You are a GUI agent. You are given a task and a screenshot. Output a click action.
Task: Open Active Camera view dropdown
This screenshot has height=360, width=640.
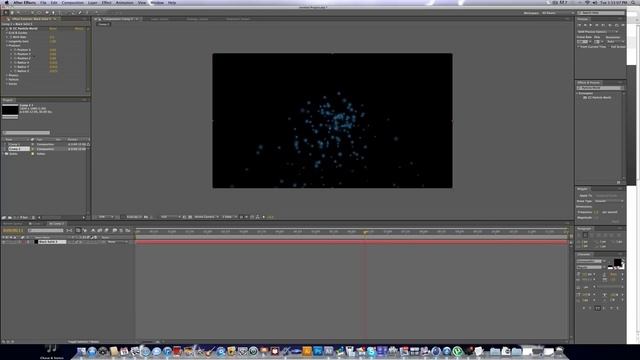[206, 217]
